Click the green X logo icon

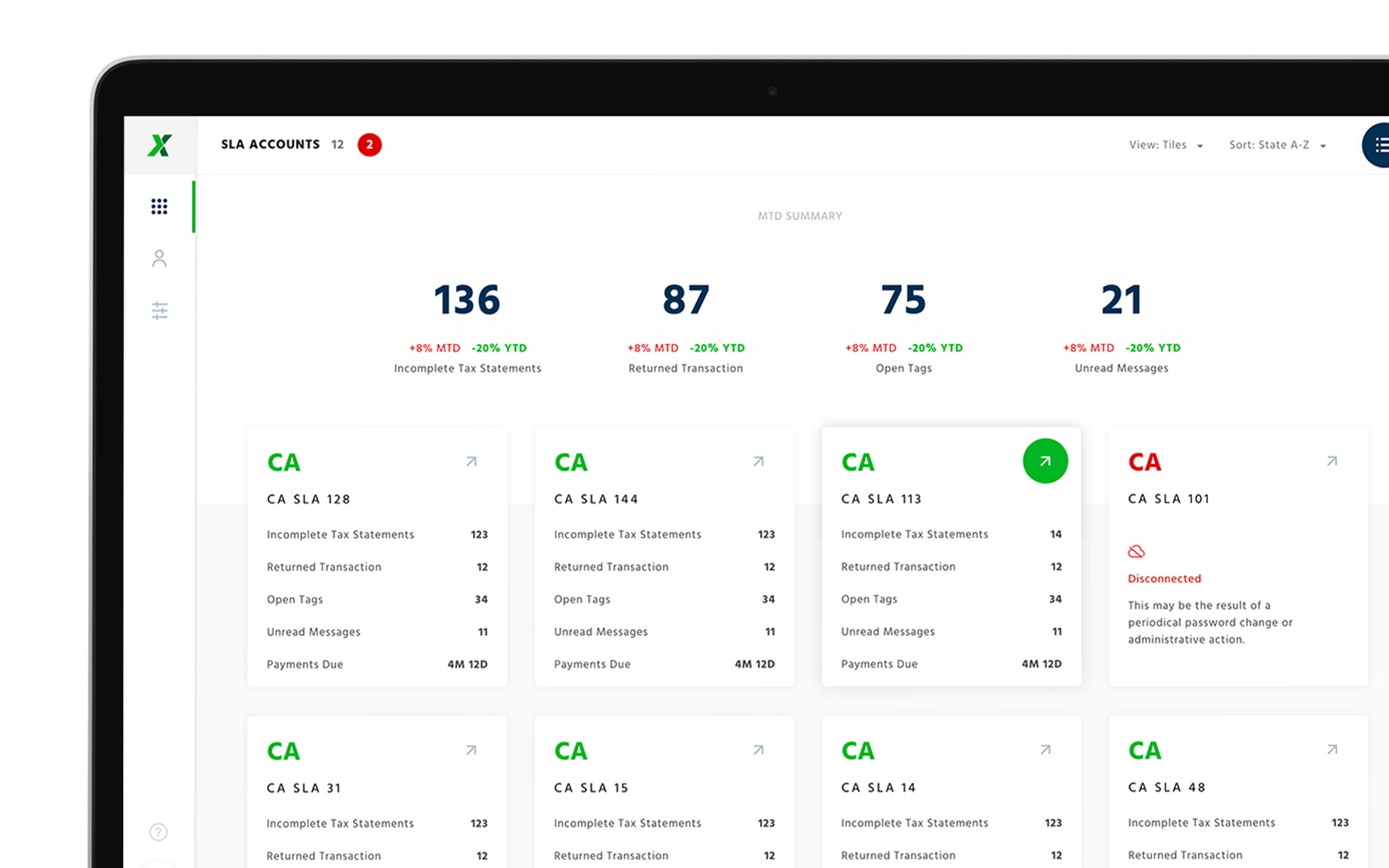click(x=159, y=145)
